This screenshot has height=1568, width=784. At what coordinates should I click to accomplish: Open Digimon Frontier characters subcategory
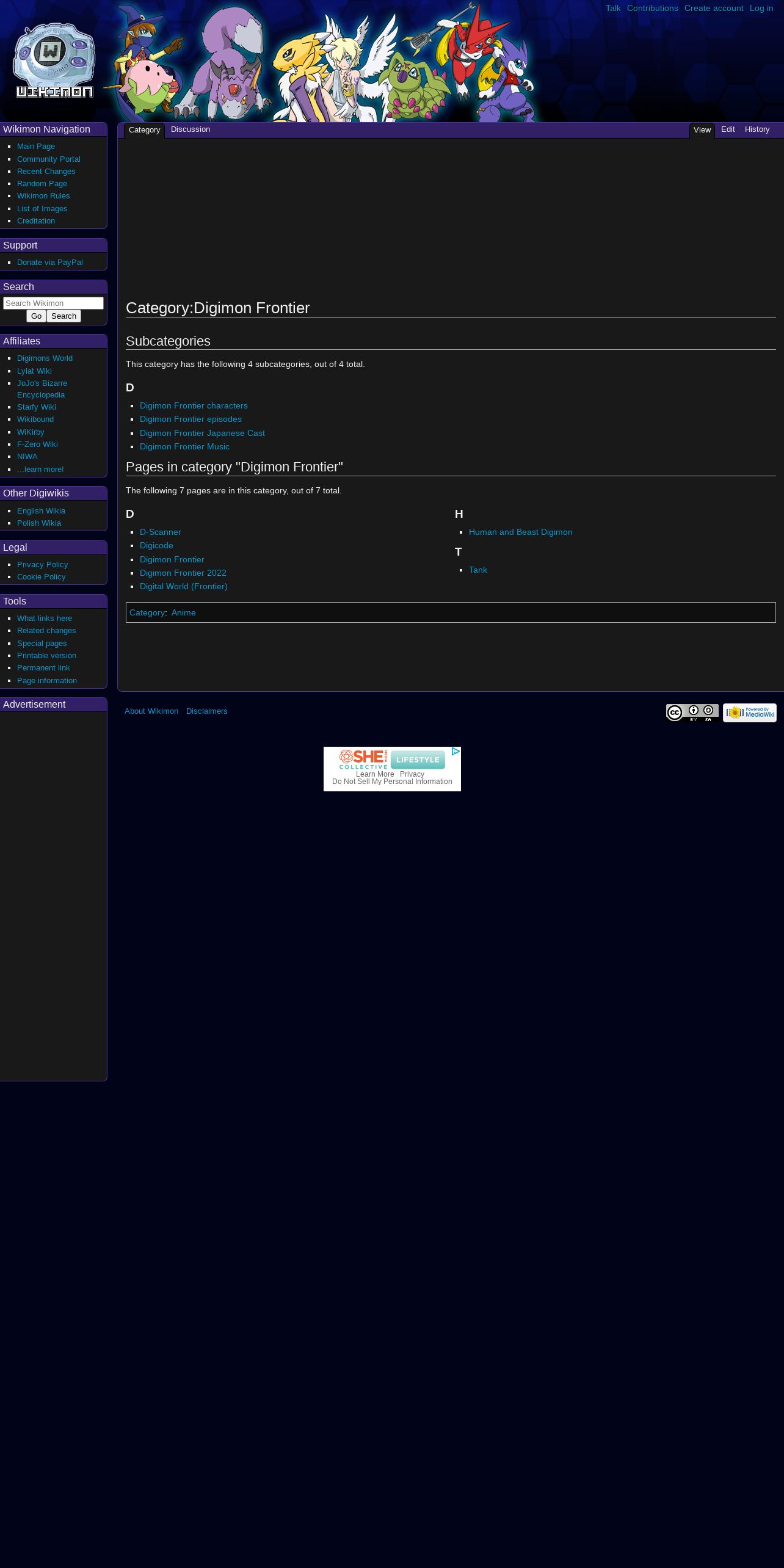point(194,406)
